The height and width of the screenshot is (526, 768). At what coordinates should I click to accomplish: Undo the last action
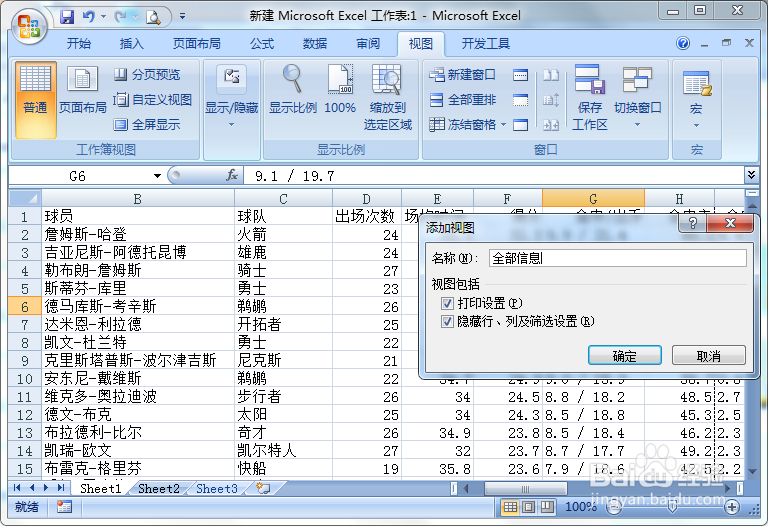point(88,17)
